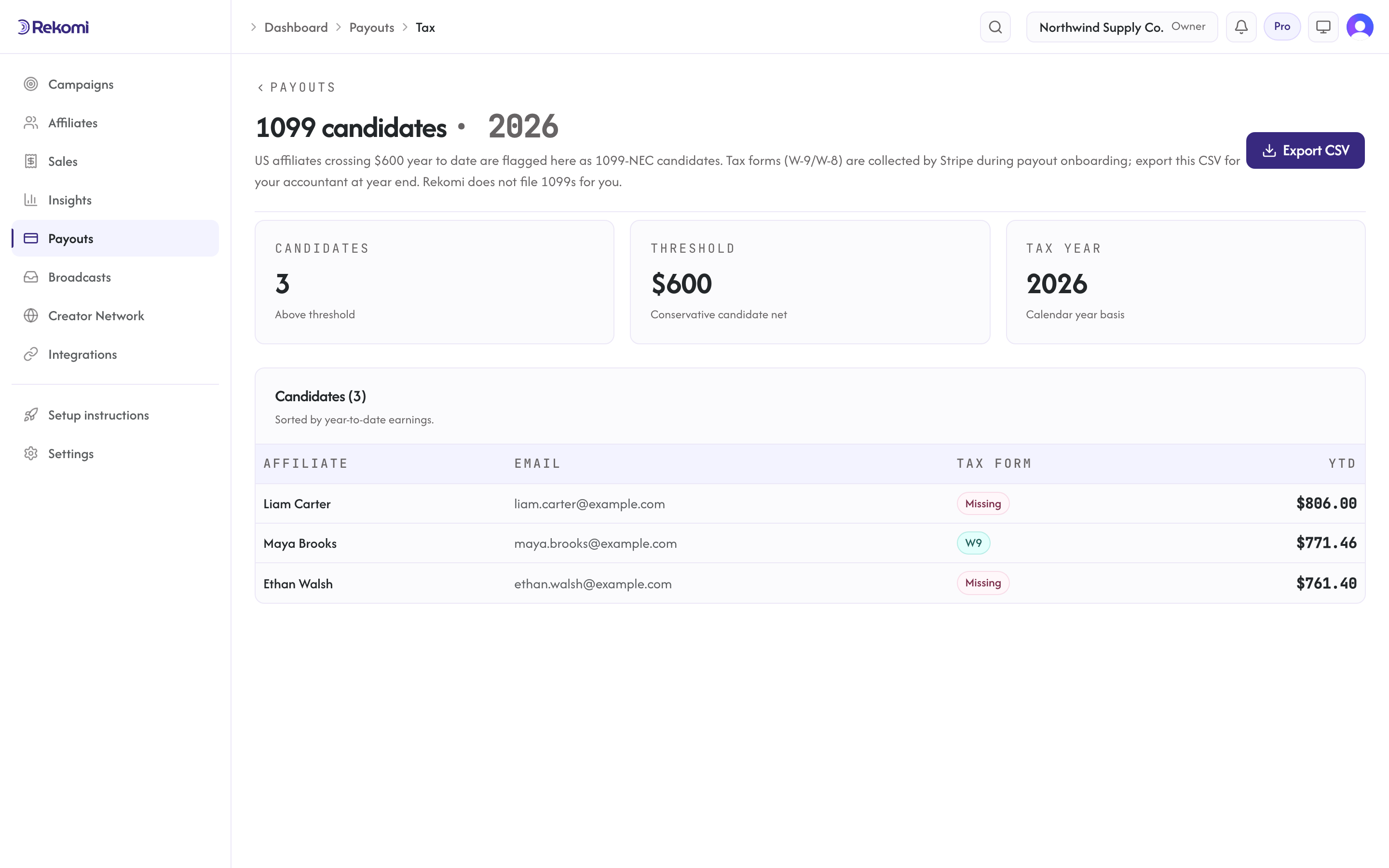Viewport: 1389px width, 868px height.
Task: Click the $806.00 YTD value
Action: [x=1326, y=503]
